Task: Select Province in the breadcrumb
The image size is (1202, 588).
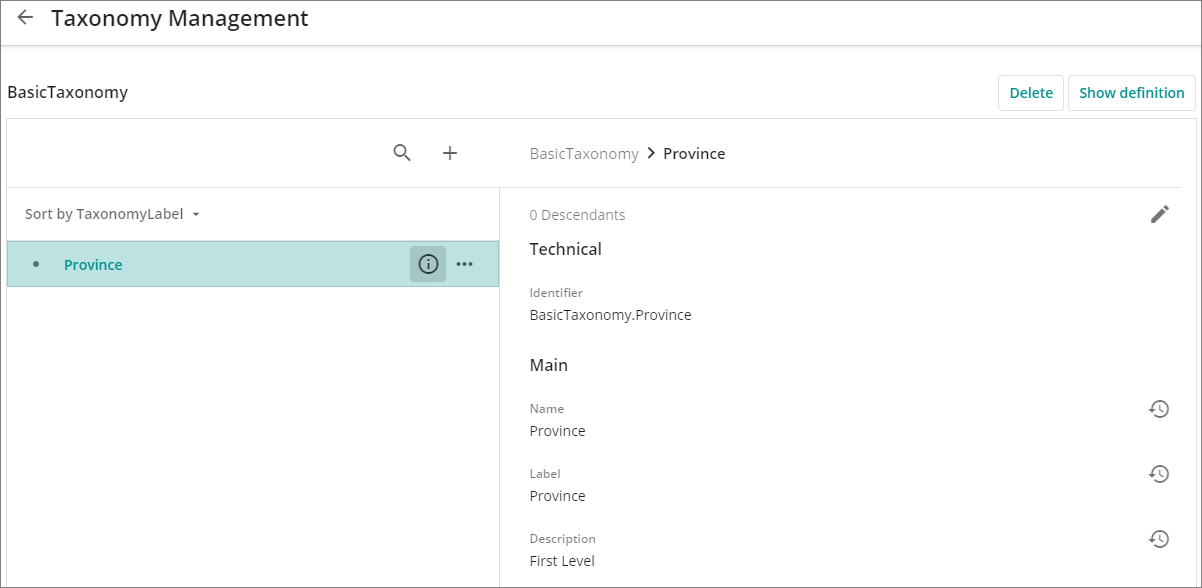Action: coord(694,154)
